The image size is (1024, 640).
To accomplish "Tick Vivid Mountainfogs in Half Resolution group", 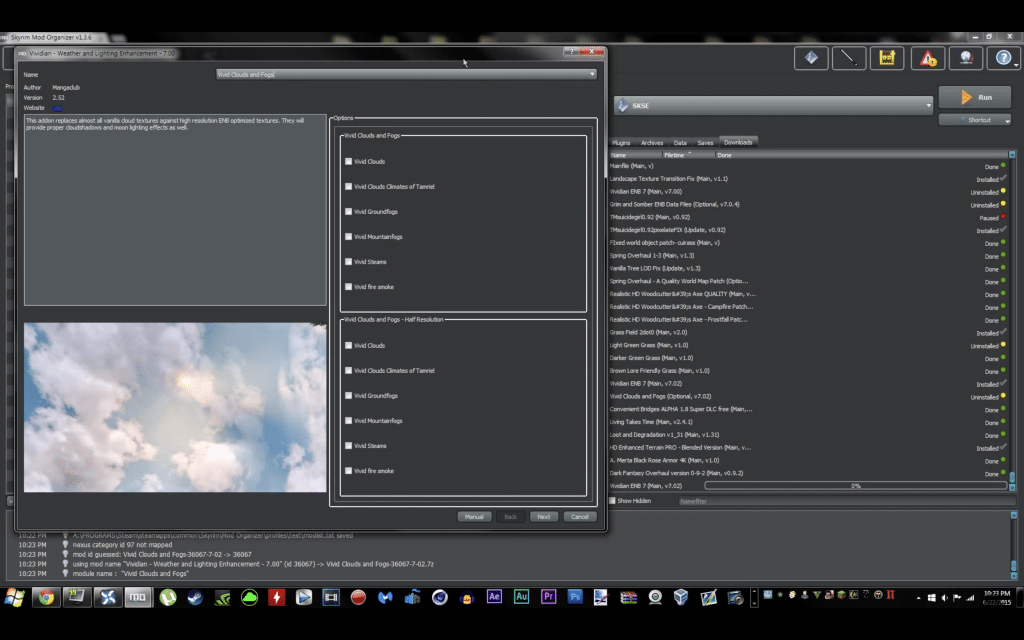I will tap(348, 421).
